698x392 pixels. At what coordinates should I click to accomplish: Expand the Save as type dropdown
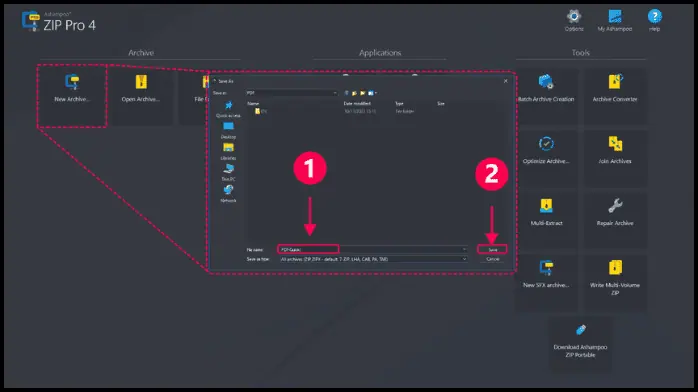(x=464, y=259)
